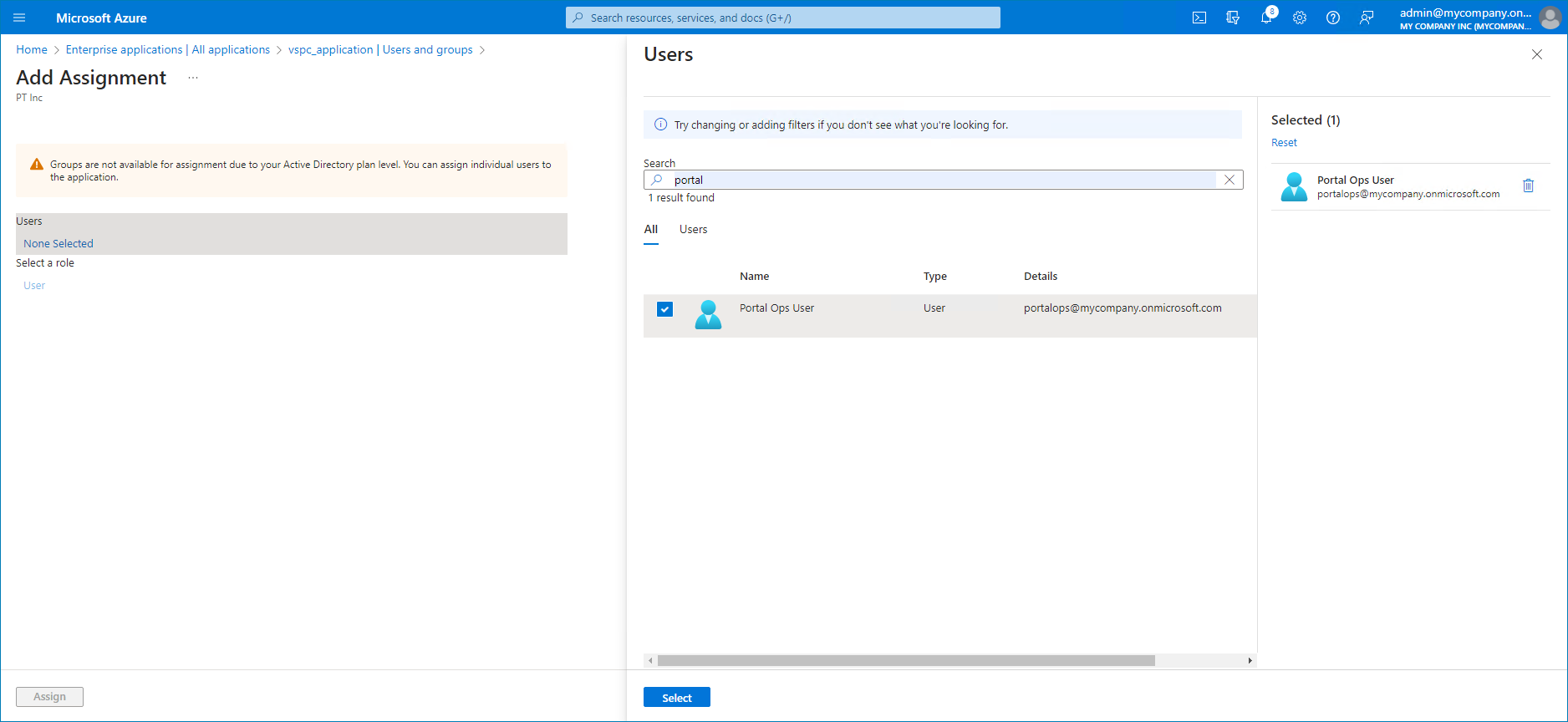Open portal settings gear
The height and width of the screenshot is (722, 1568).
(x=1300, y=18)
